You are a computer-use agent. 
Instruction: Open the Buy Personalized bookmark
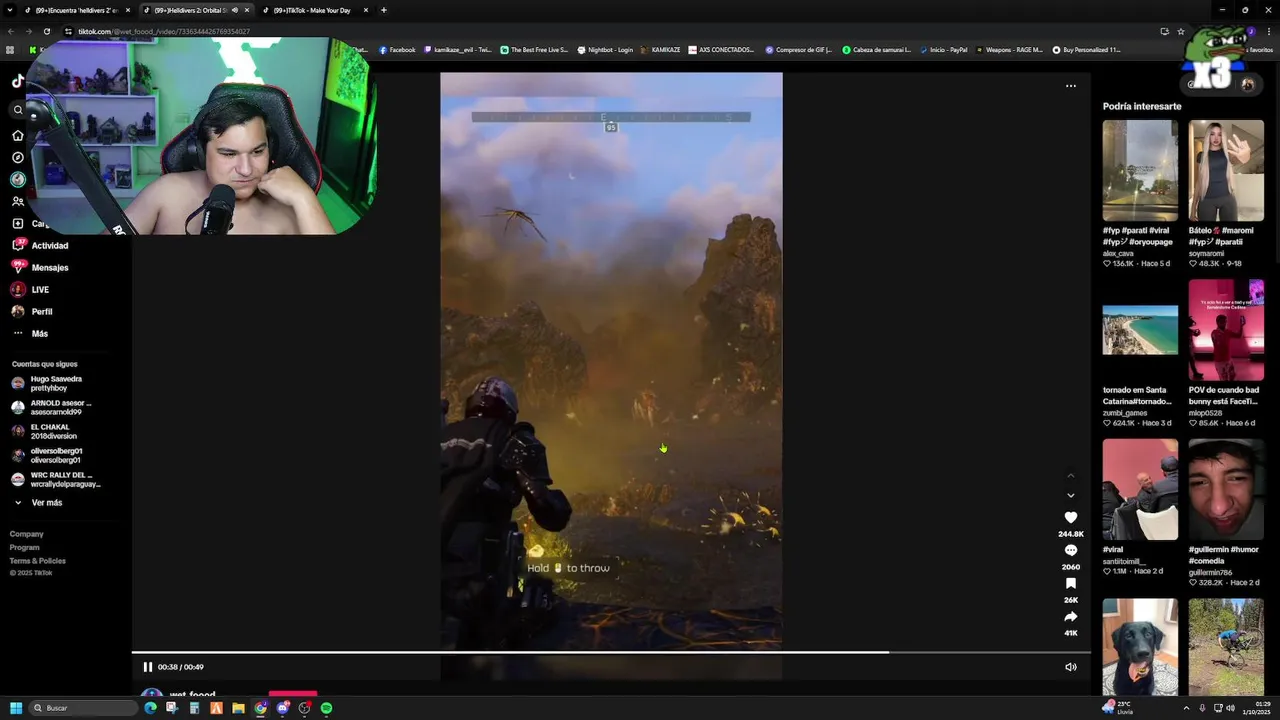point(1086,50)
